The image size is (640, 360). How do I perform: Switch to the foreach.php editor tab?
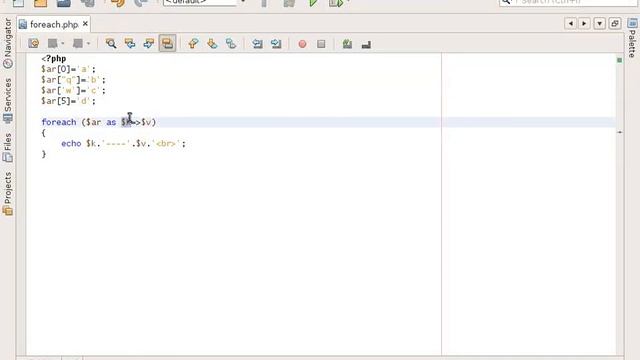[x=53, y=24]
